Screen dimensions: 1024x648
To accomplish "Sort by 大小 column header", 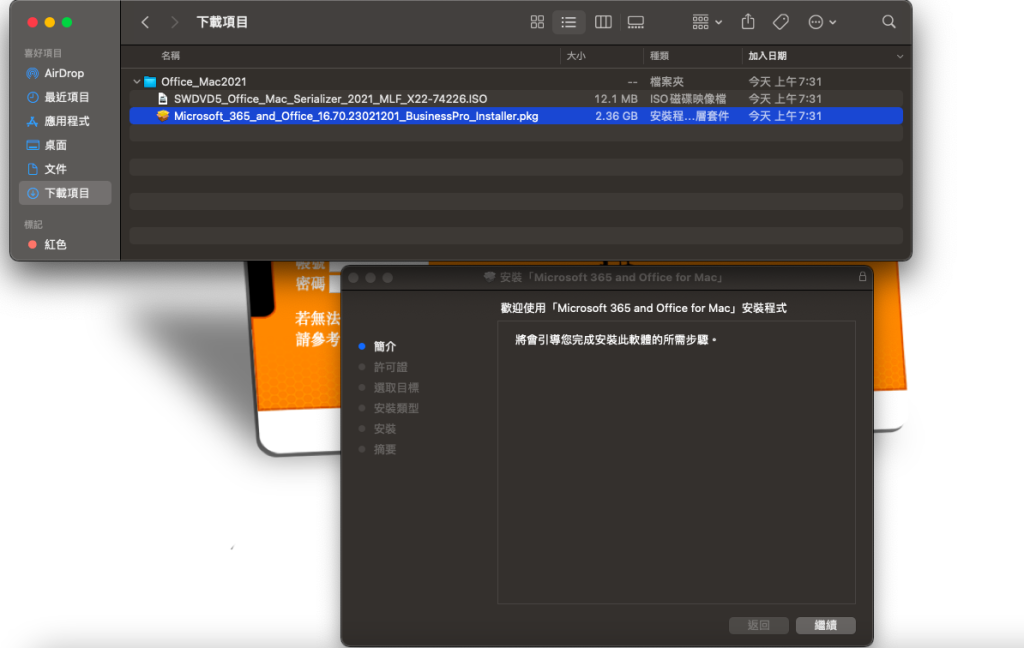I will (x=576, y=56).
